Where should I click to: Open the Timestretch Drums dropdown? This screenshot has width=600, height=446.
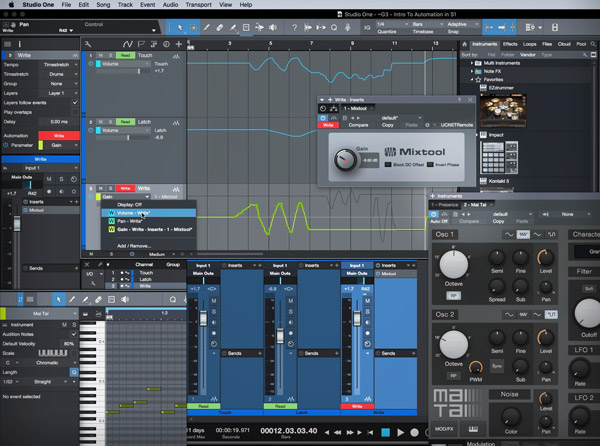[x=59, y=74]
